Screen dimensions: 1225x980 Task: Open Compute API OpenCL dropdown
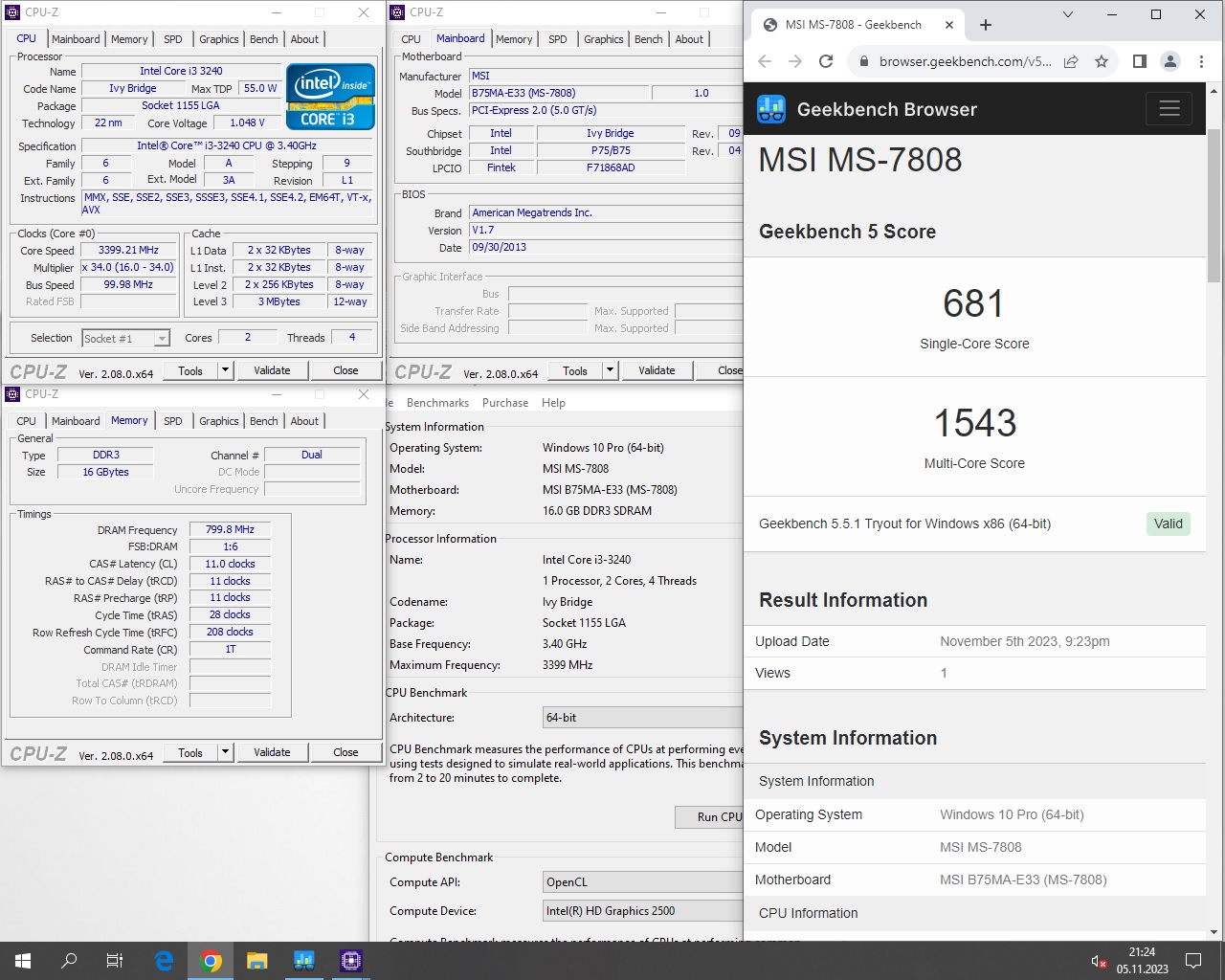[x=643, y=882]
